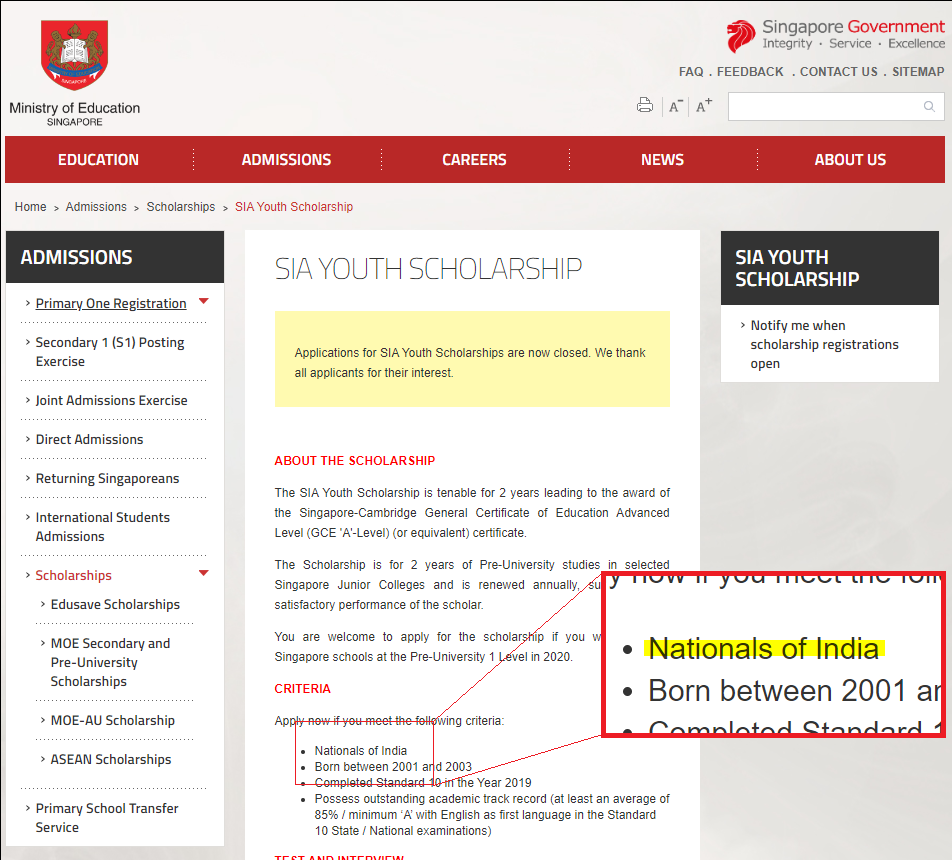Open the FEEDBACK link

[750, 72]
